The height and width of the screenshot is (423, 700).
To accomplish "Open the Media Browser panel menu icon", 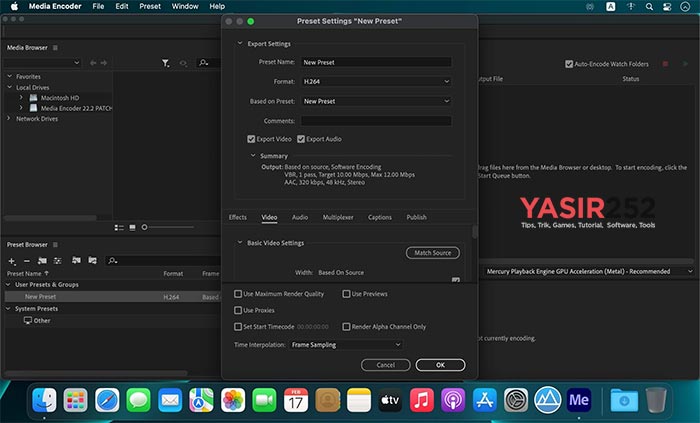I will point(55,48).
